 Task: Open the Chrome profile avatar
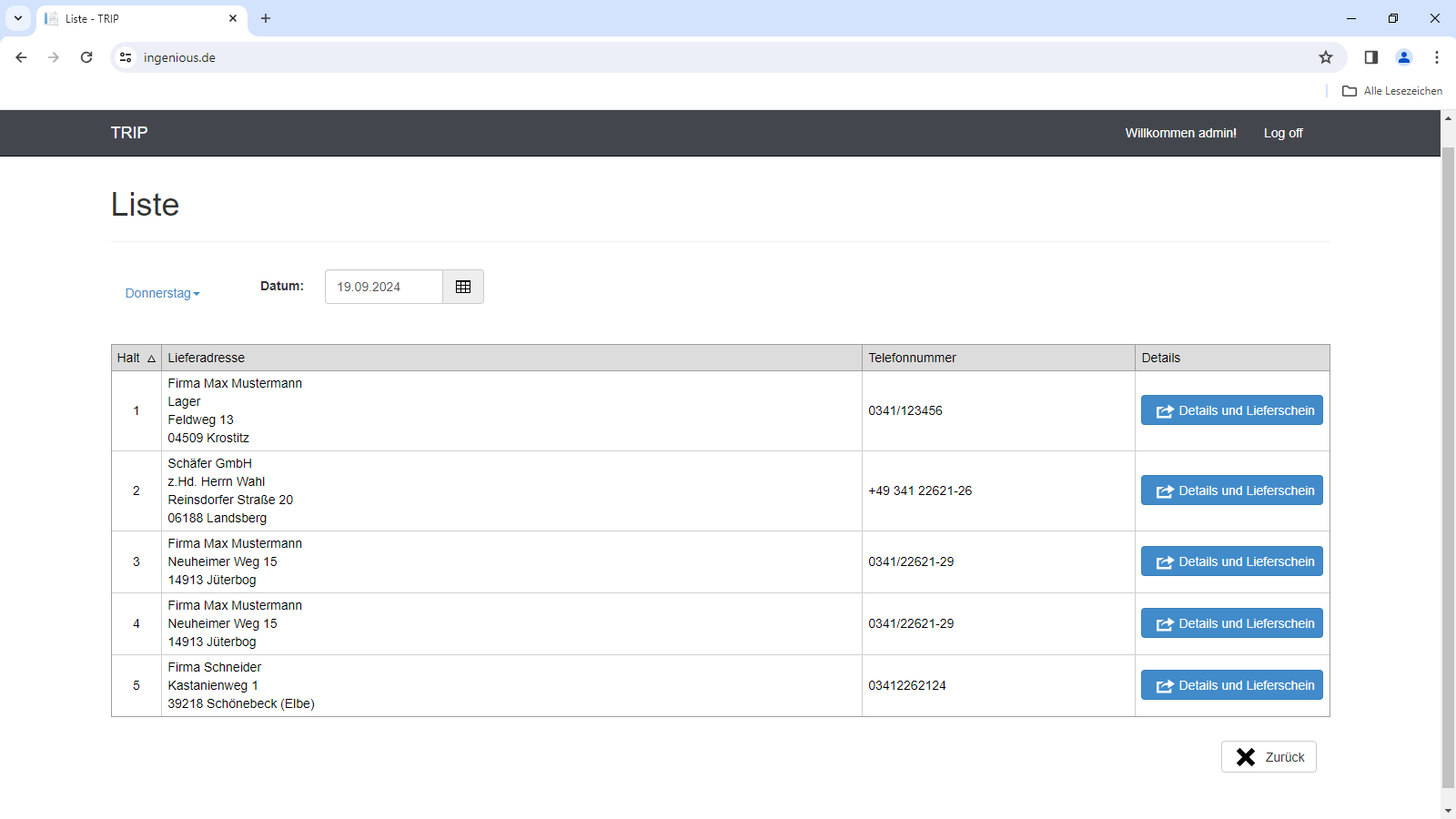point(1404,57)
